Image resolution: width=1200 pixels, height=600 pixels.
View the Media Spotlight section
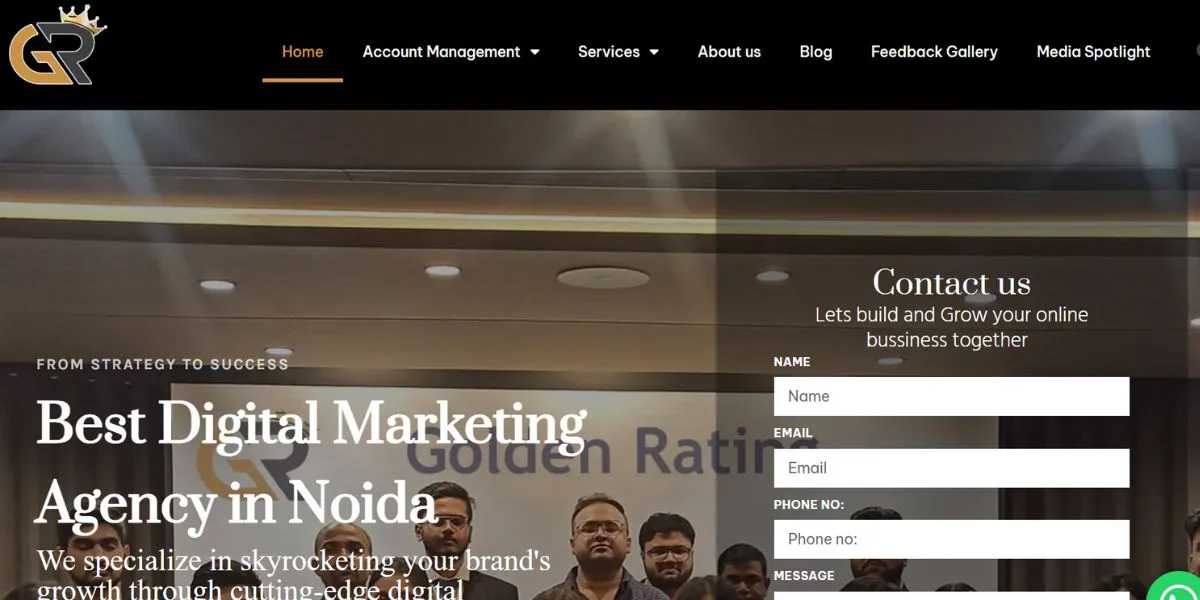coord(1093,52)
